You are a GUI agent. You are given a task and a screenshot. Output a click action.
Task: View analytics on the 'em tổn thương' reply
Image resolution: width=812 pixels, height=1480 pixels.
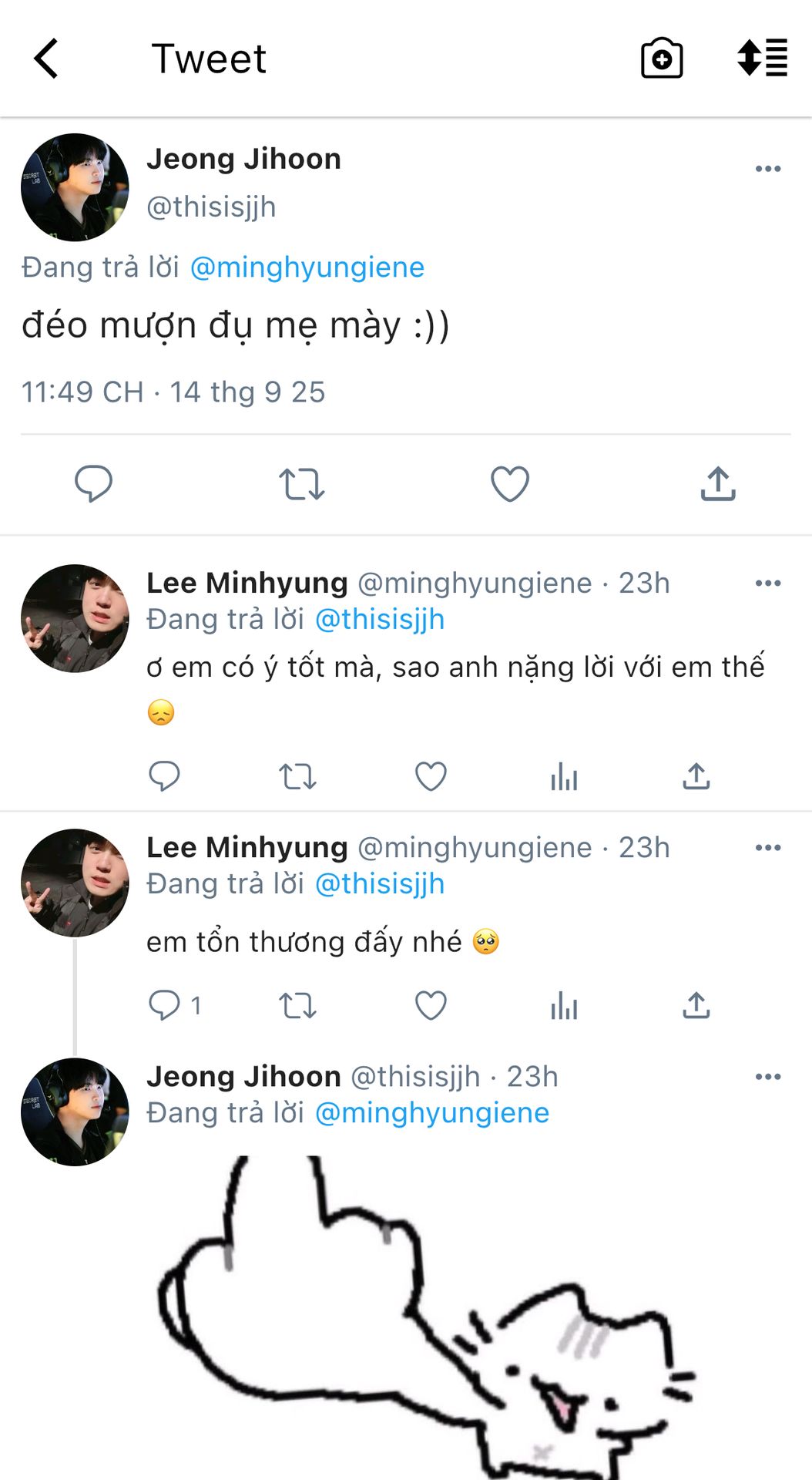coord(564,1006)
